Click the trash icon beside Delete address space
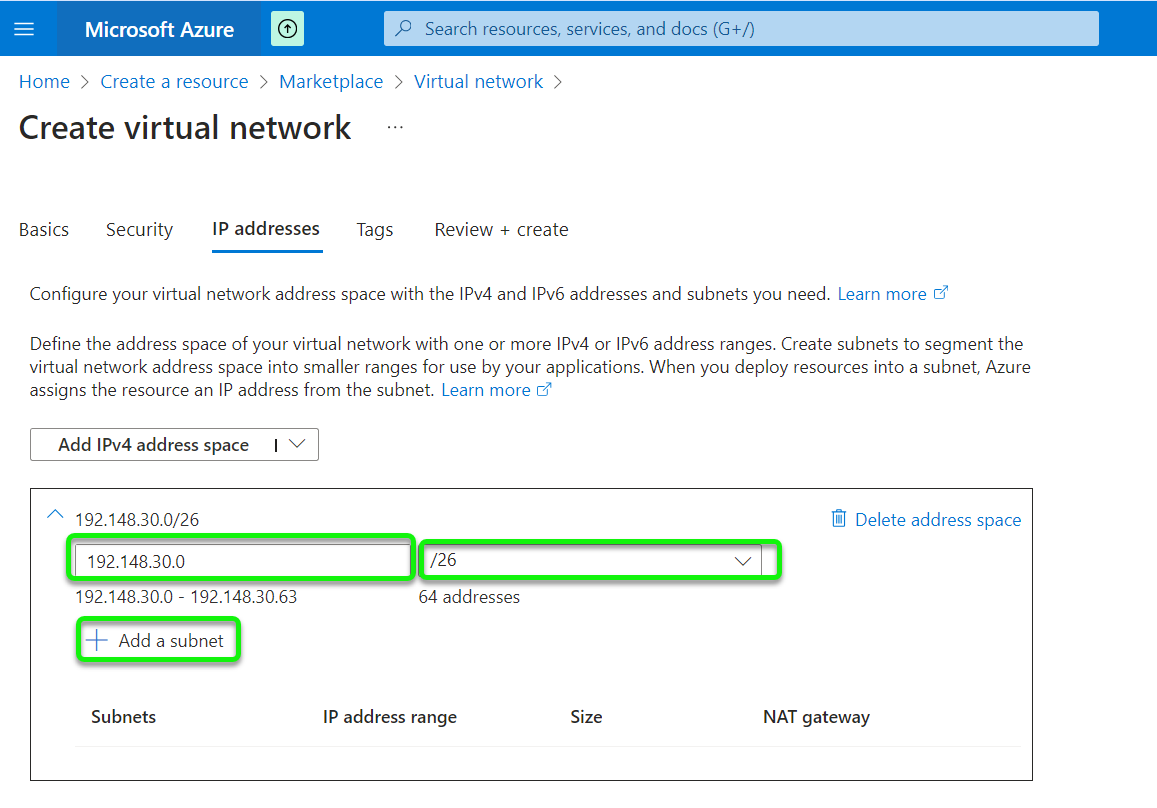Image resolution: width=1157 pixels, height=808 pixels. pos(839,519)
